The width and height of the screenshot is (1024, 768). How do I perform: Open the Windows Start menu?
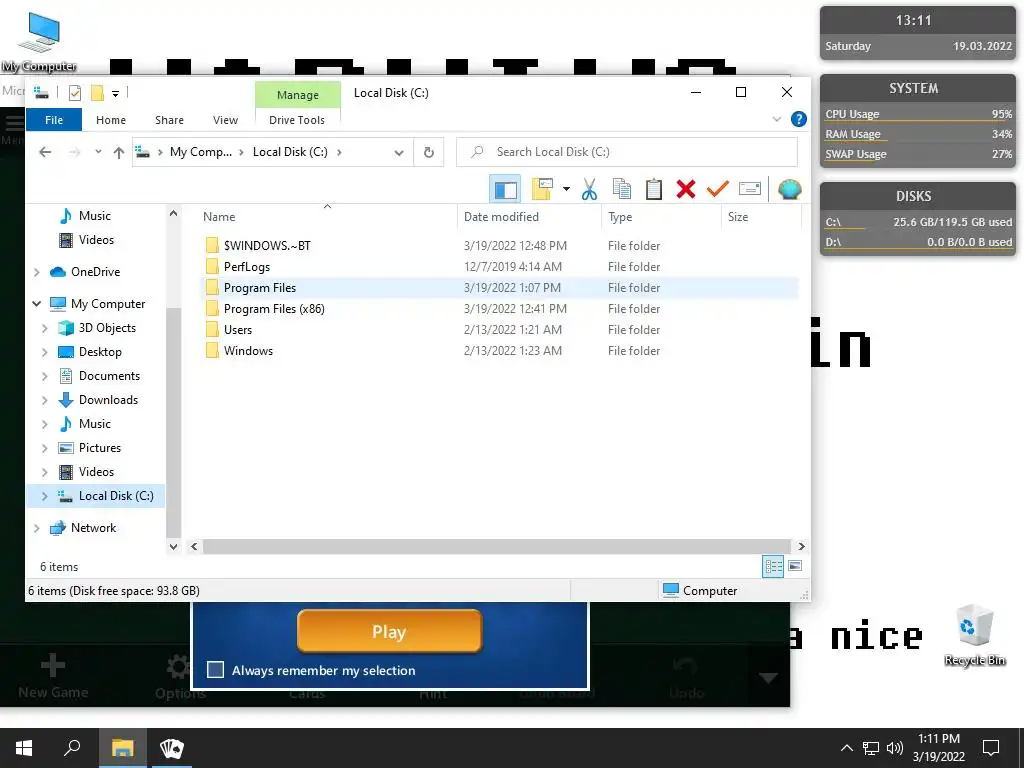click(24, 748)
